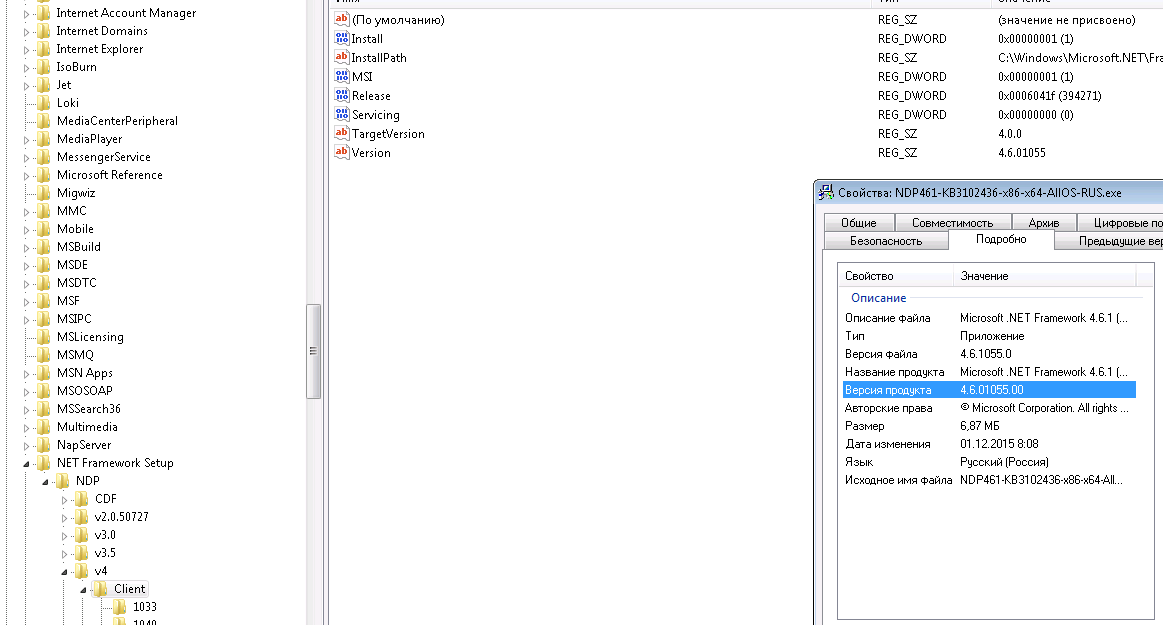Viewport: 1163px width, 625px height.
Task: Click the TargetVersion string value icon
Action: pyautogui.click(x=341, y=133)
